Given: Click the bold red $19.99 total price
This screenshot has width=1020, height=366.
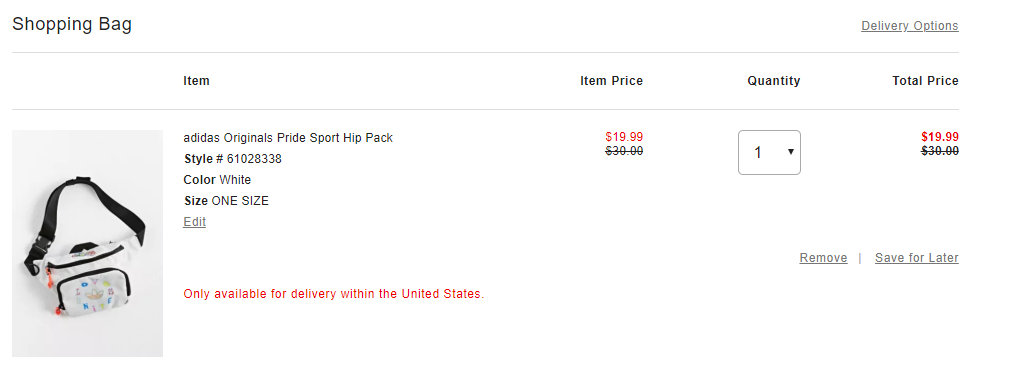Looking at the screenshot, I should 939,137.
